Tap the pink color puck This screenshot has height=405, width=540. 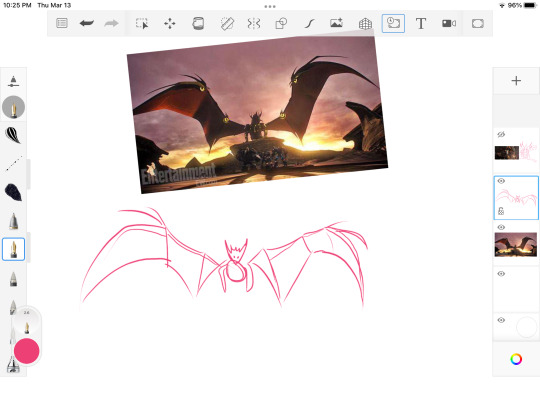(x=27, y=351)
